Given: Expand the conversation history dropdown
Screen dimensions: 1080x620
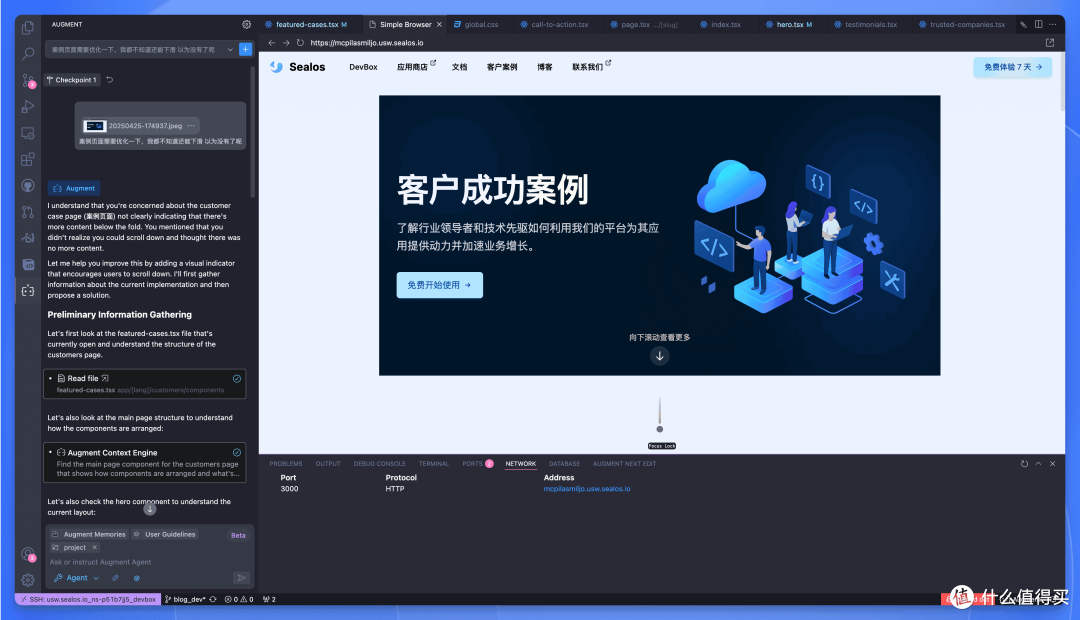Looking at the screenshot, I should 230,50.
